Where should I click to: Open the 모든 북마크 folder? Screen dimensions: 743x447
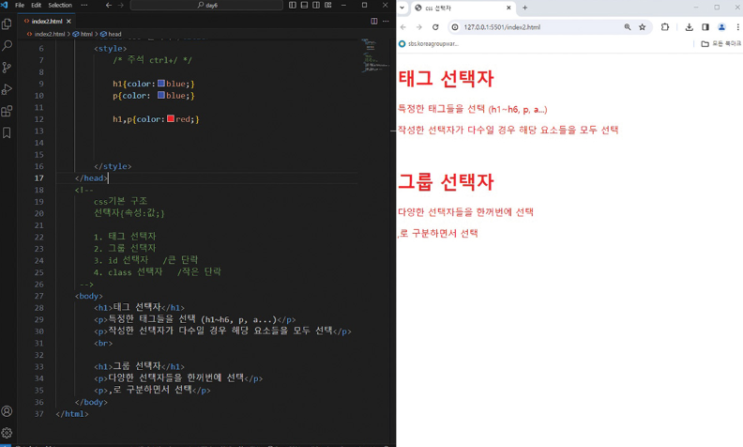coord(721,44)
